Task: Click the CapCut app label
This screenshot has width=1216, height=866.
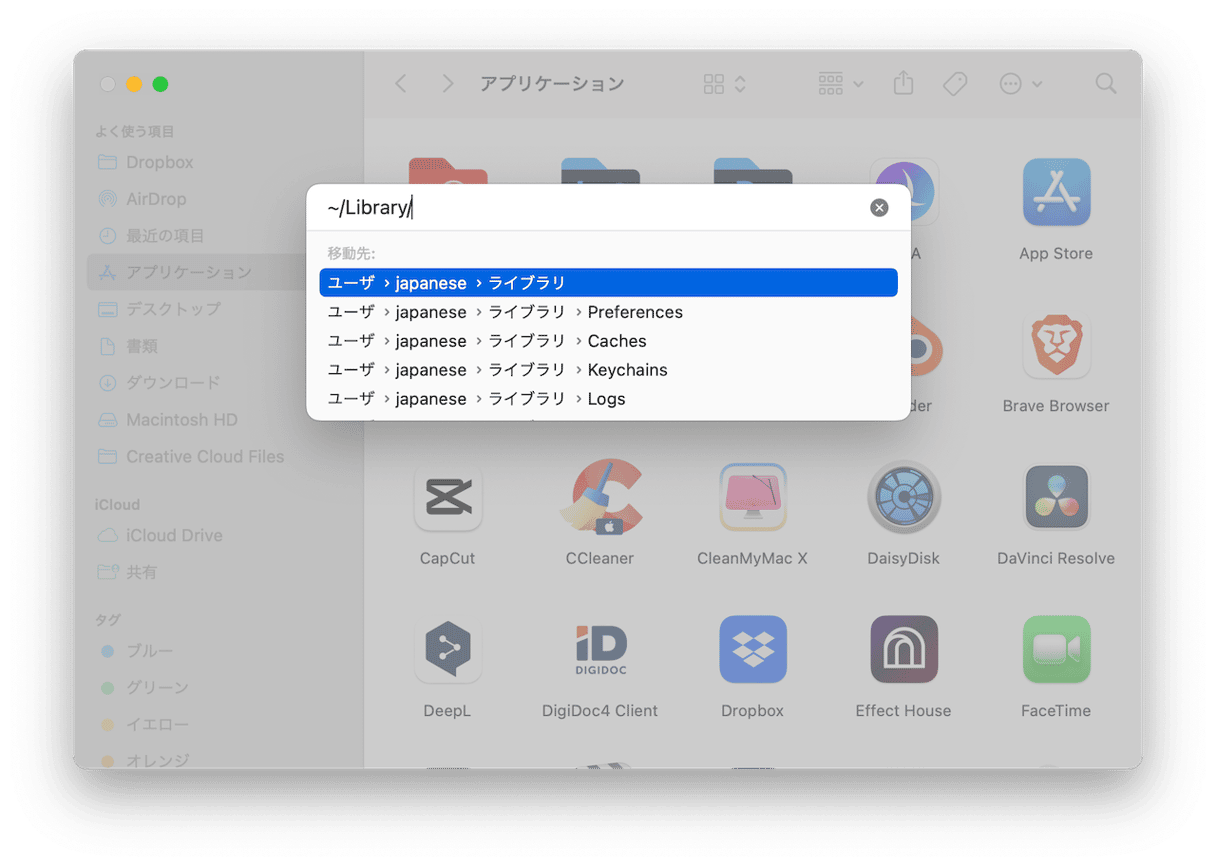Action: [x=447, y=559]
